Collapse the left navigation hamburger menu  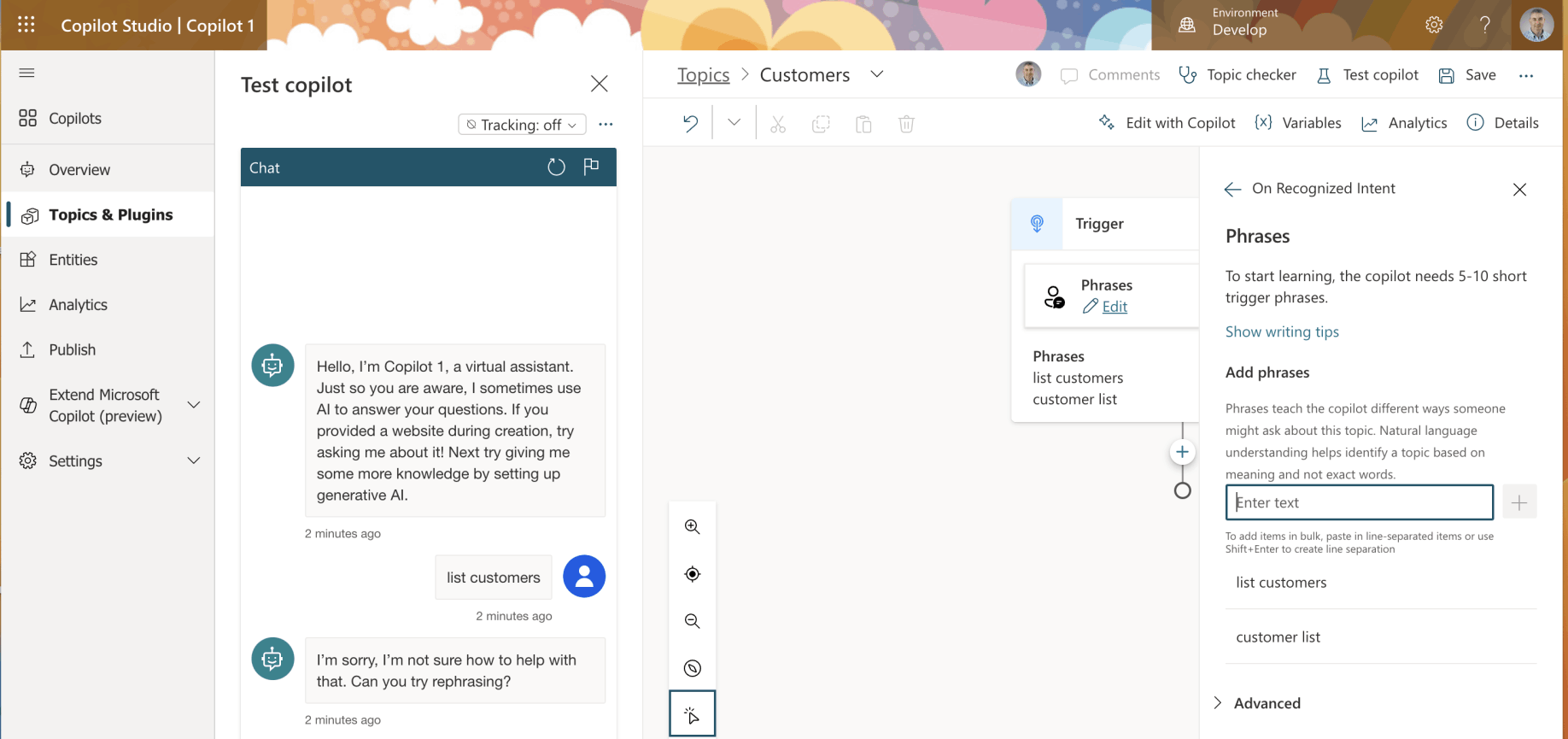[26, 73]
